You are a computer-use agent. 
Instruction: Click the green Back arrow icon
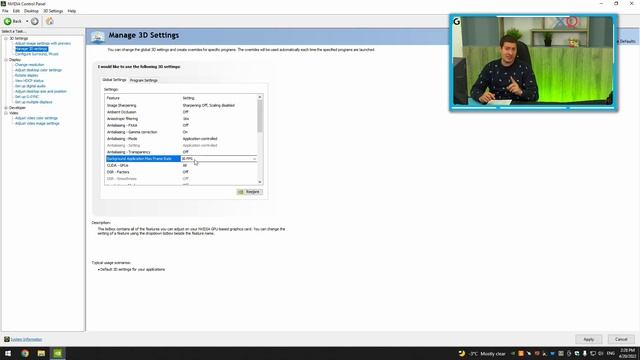click(7, 21)
